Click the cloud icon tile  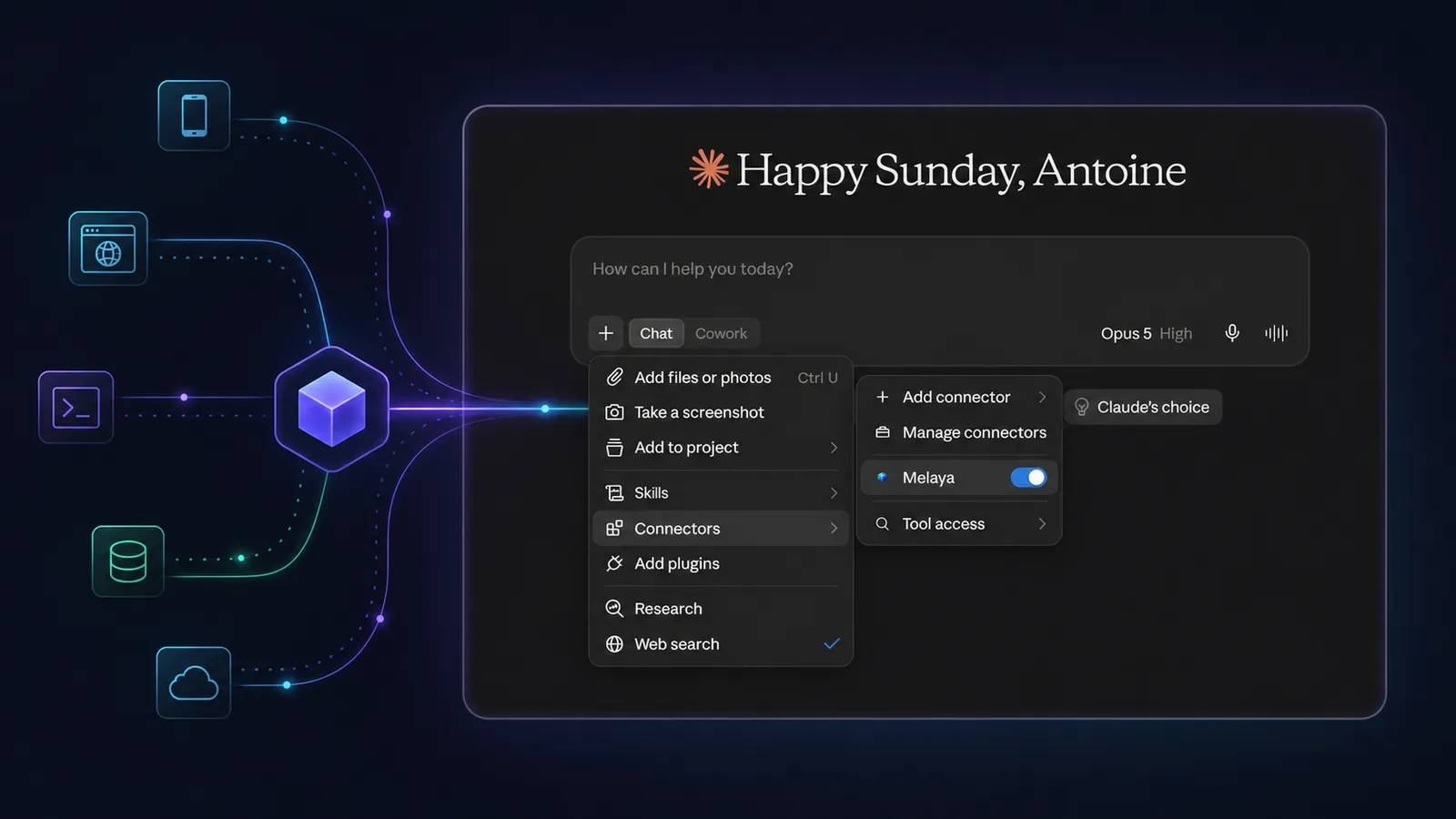194,682
